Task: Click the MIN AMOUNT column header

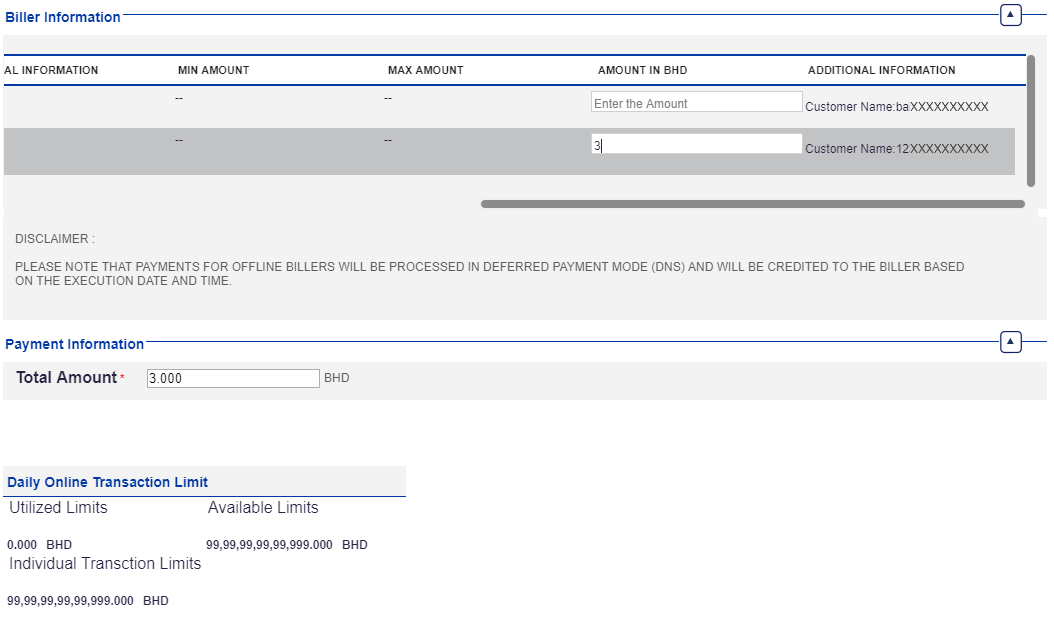Action: [213, 70]
